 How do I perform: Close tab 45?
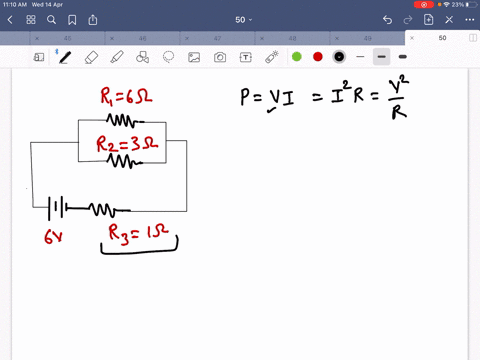click(37, 38)
